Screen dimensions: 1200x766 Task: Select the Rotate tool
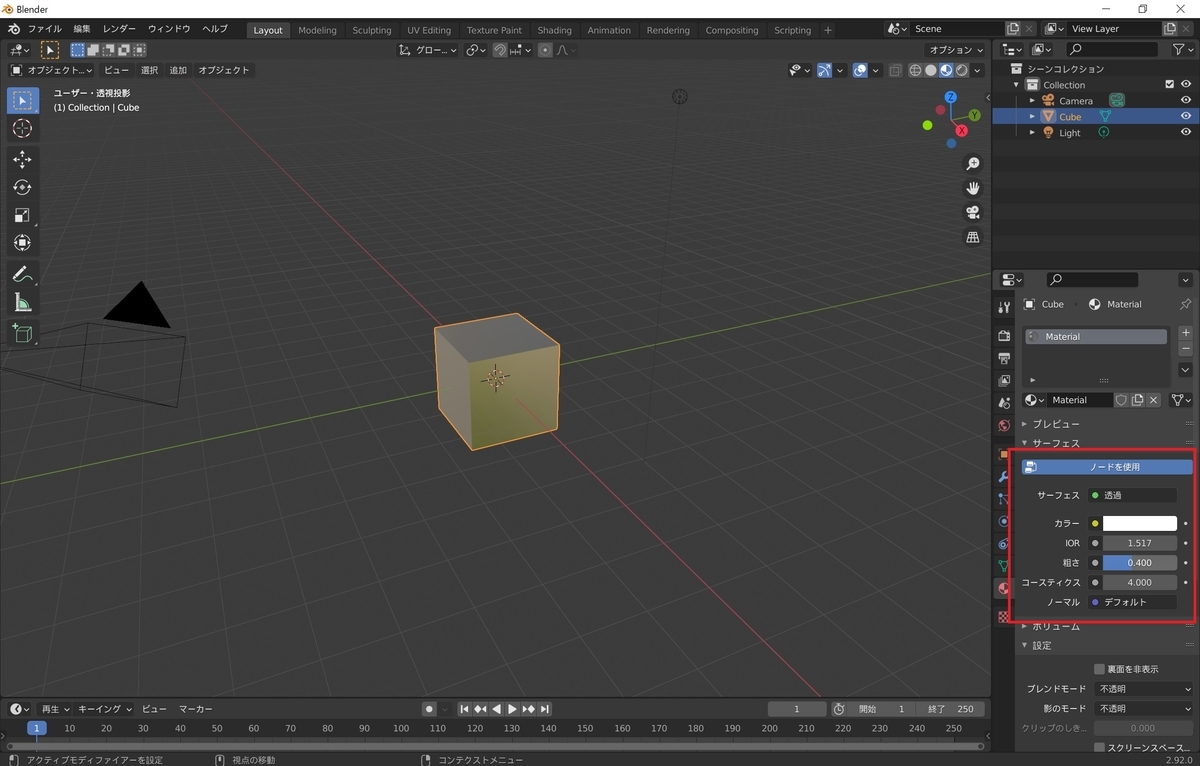(22, 188)
